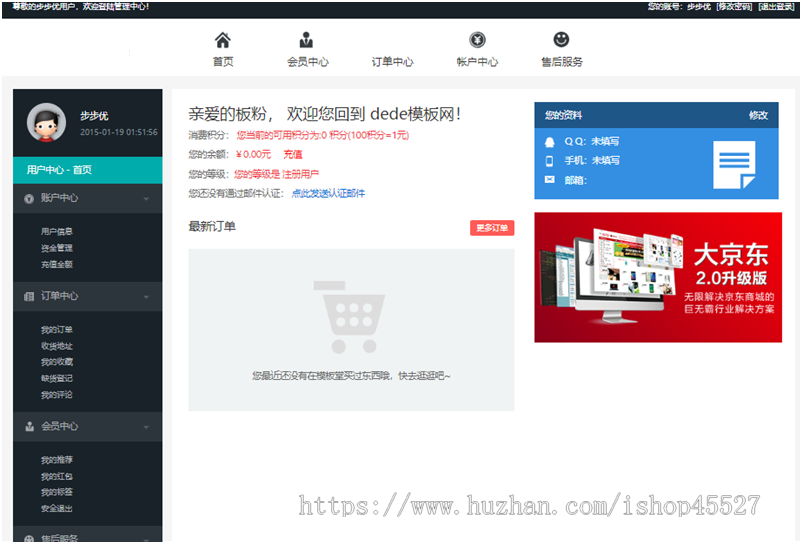This screenshot has height=544, width=802.
Task: Open 我的收藏 in the sidebar
Action: pyautogui.click(x=57, y=362)
